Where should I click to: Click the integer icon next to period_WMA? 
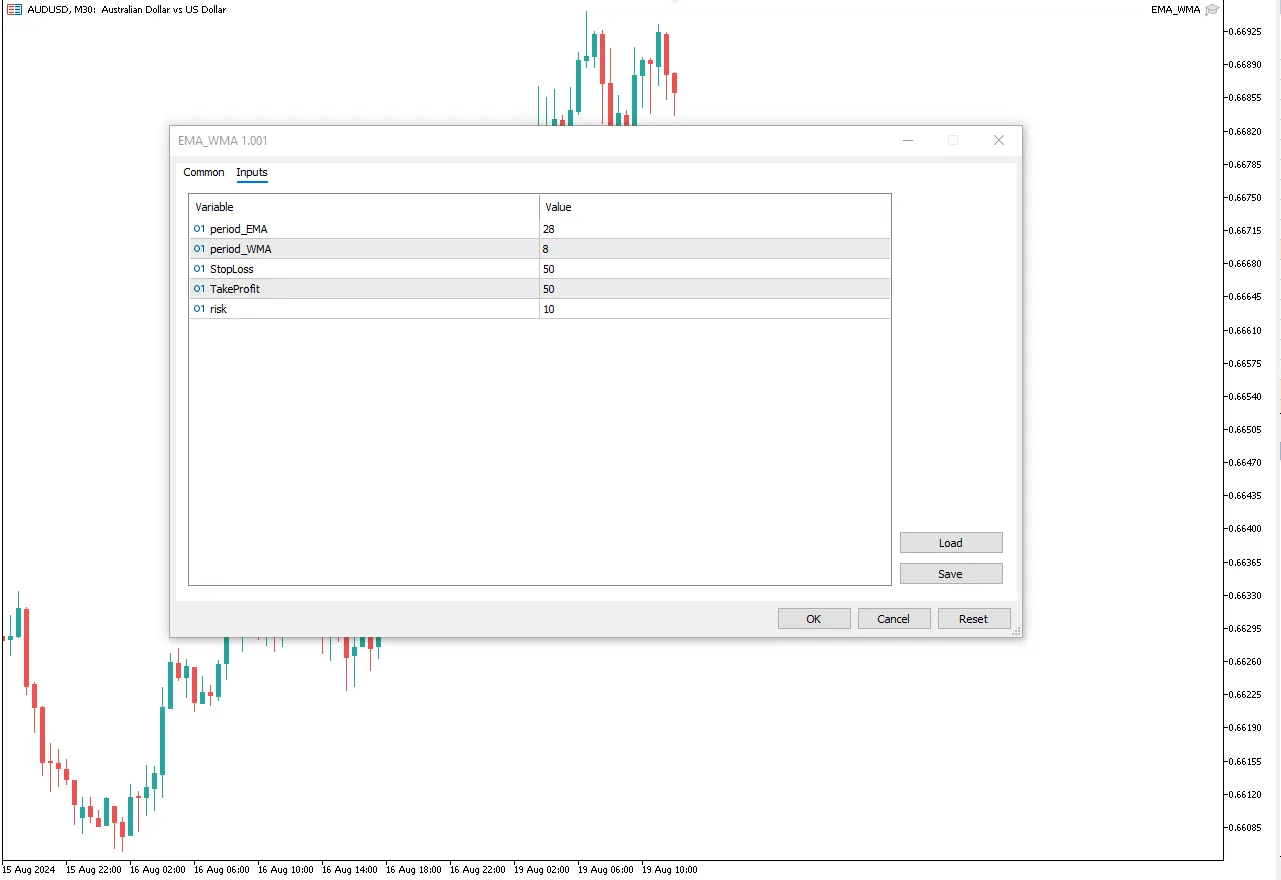(x=200, y=249)
